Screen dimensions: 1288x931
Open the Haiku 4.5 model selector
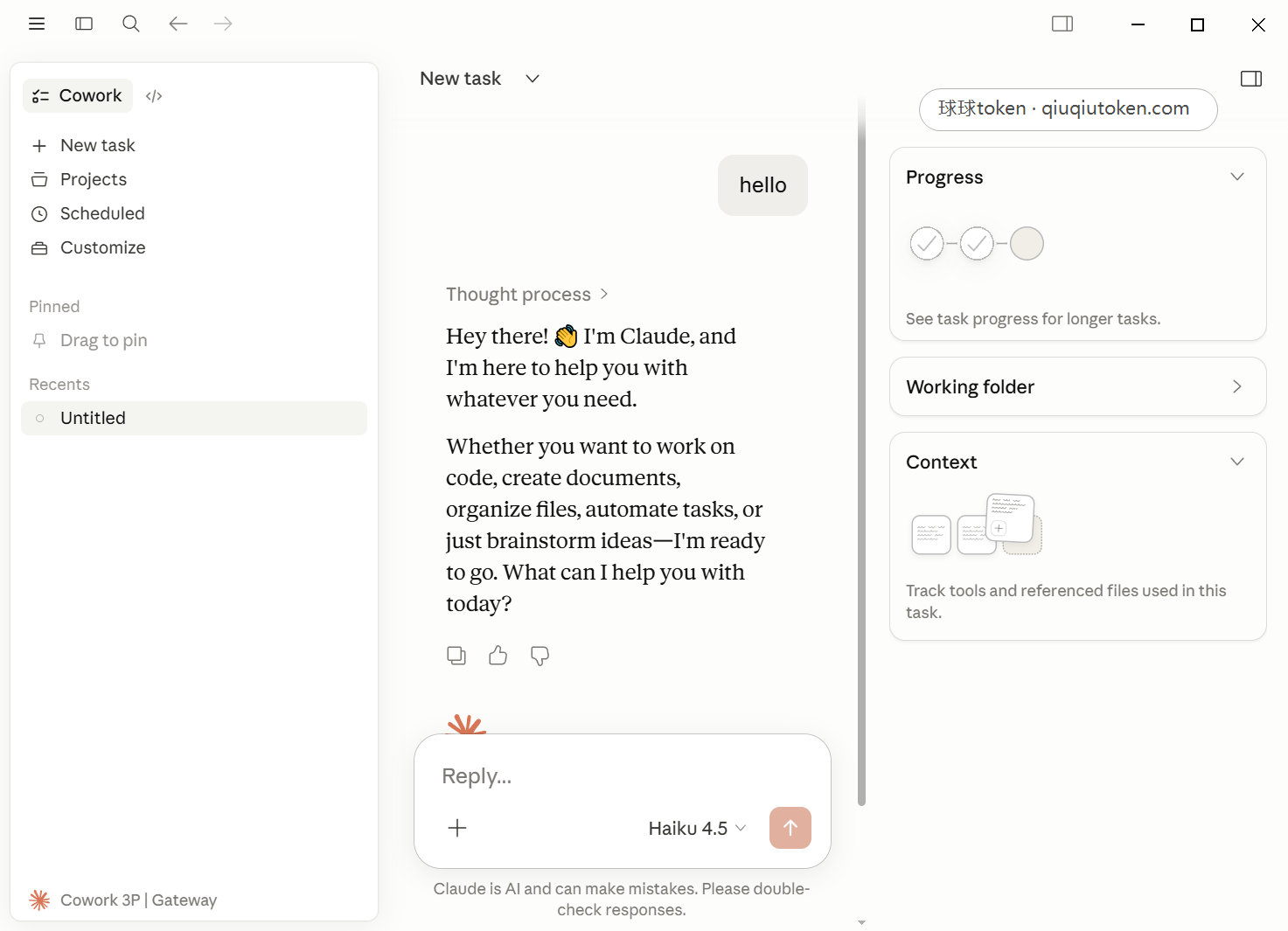tap(697, 828)
